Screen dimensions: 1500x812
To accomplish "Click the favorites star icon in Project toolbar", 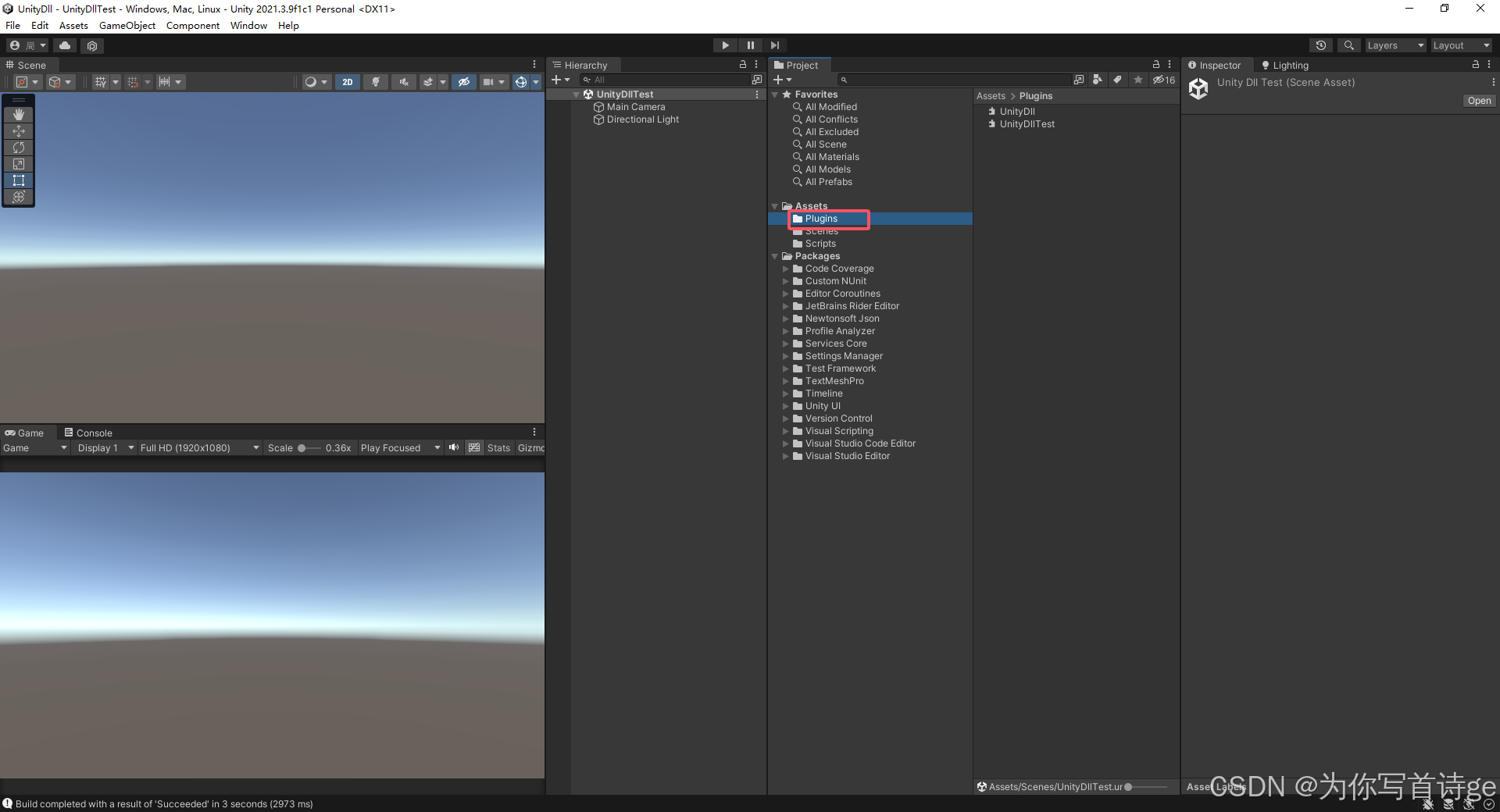I will [x=1138, y=80].
